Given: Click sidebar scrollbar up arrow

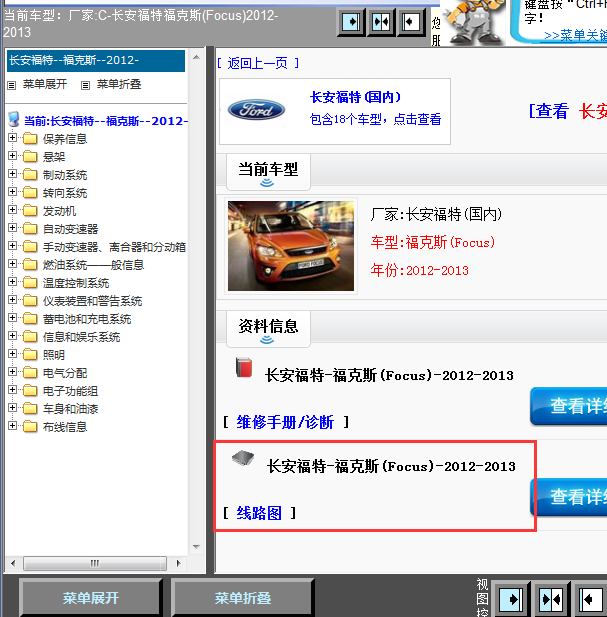Looking at the screenshot, I should [196, 57].
